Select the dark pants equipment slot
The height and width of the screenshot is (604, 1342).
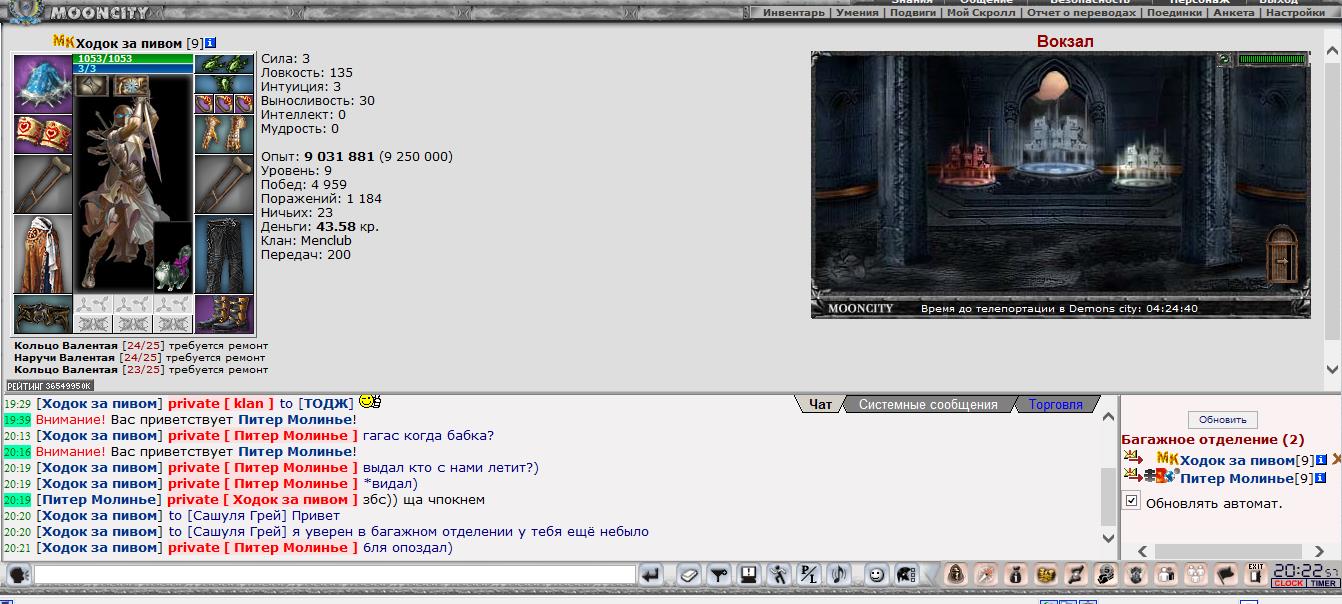224,254
